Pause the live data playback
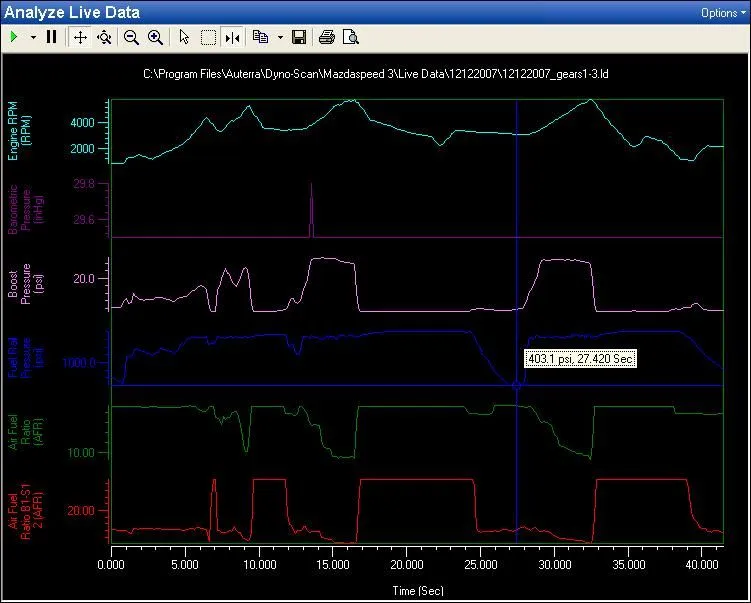Viewport: 751px width, 603px height. pos(51,37)
